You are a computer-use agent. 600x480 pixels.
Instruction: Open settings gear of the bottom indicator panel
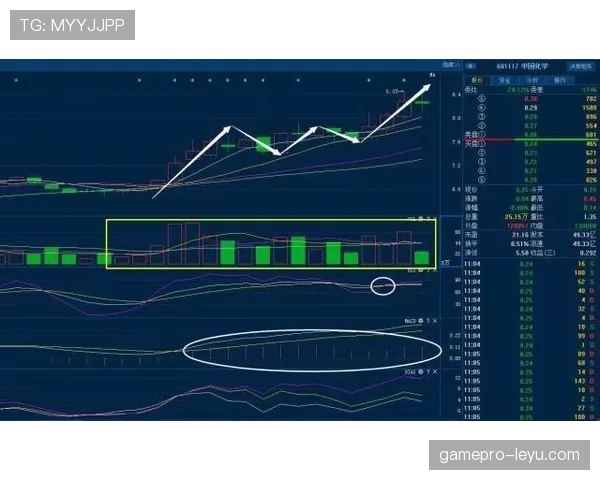[421, 372]
